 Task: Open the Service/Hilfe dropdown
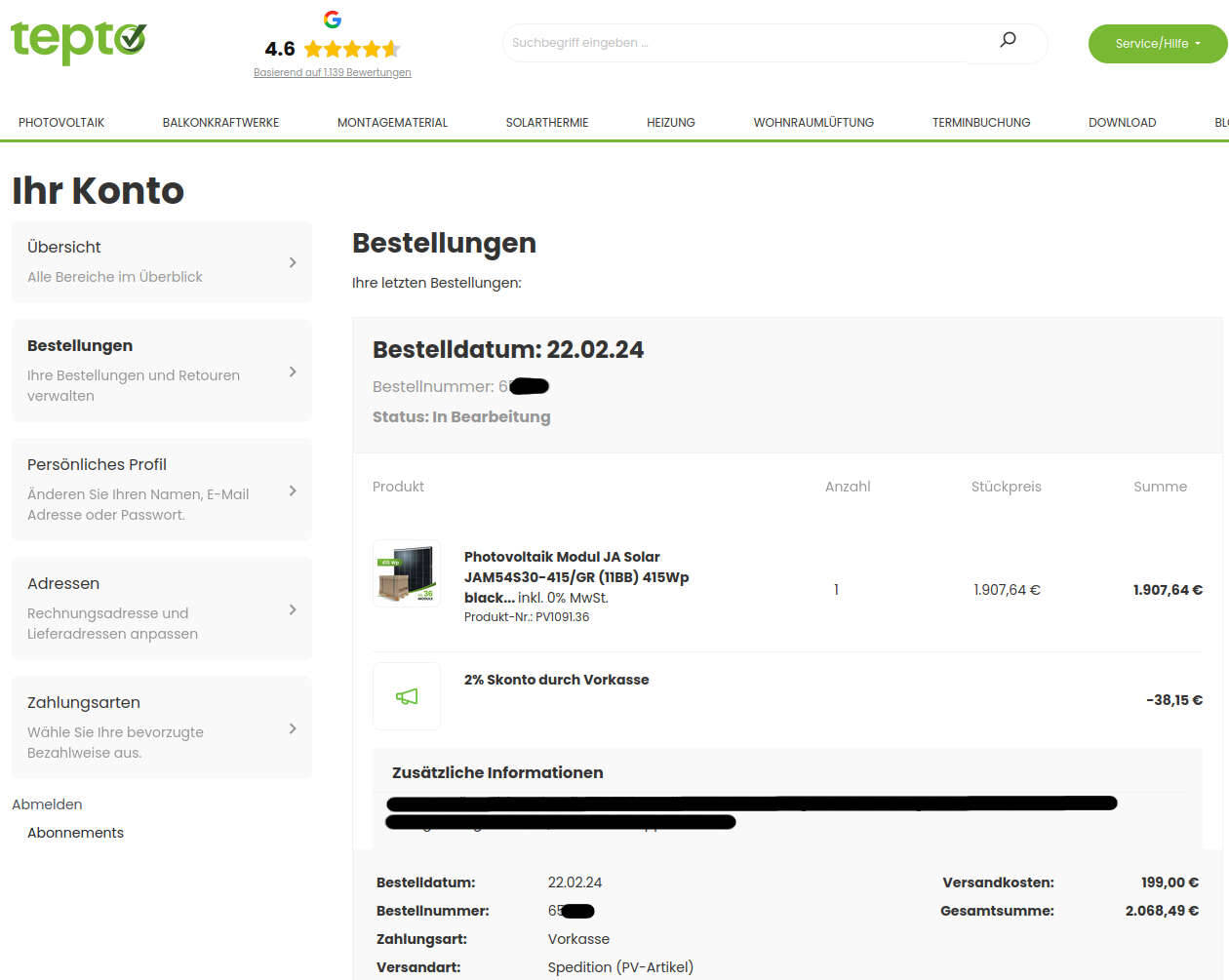[1158, 44]
